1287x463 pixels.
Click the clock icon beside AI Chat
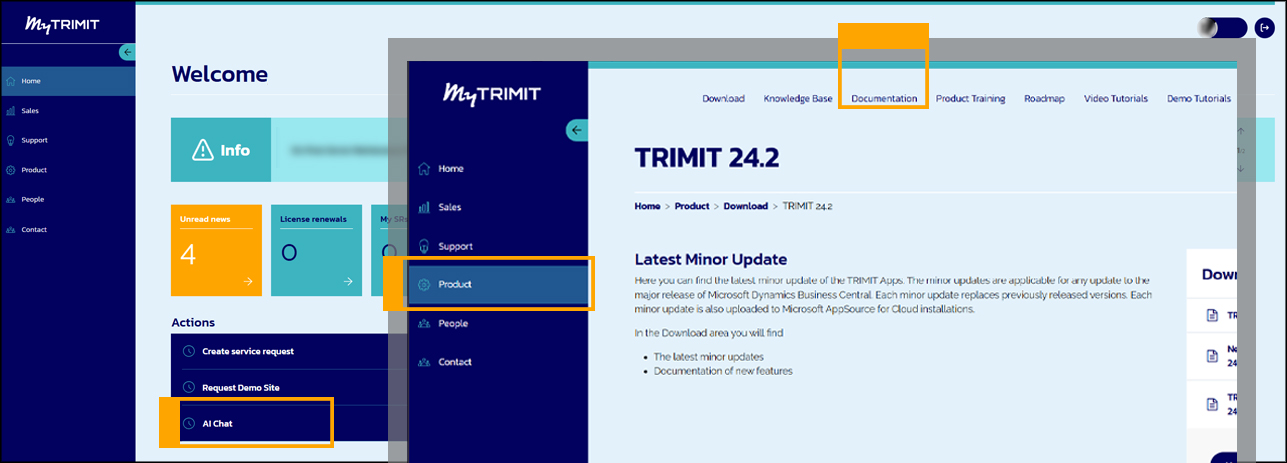[x=189, y=424]
